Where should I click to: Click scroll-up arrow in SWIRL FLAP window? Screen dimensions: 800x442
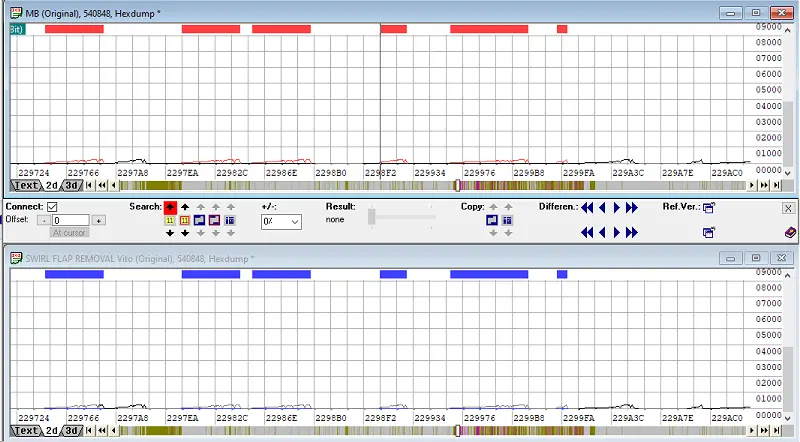pyautogui.click(x=788, y=275)
